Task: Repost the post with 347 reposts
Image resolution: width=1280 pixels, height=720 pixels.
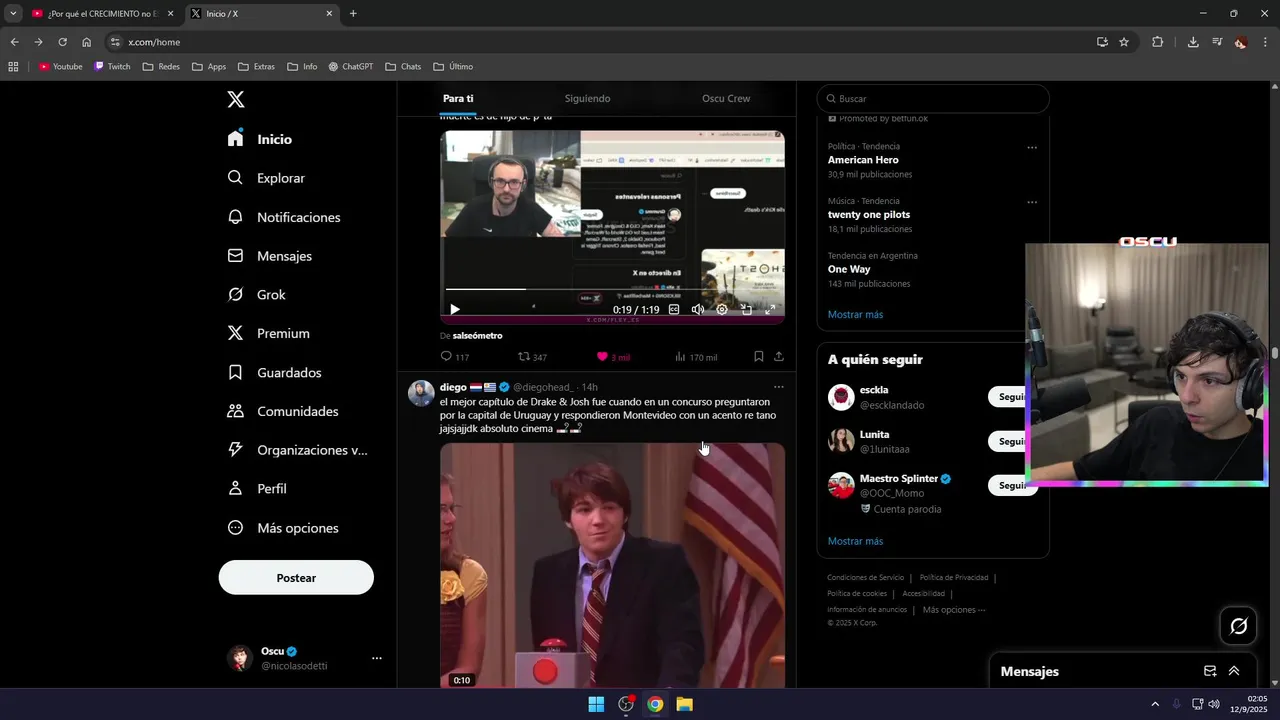Action: (532, 357)
